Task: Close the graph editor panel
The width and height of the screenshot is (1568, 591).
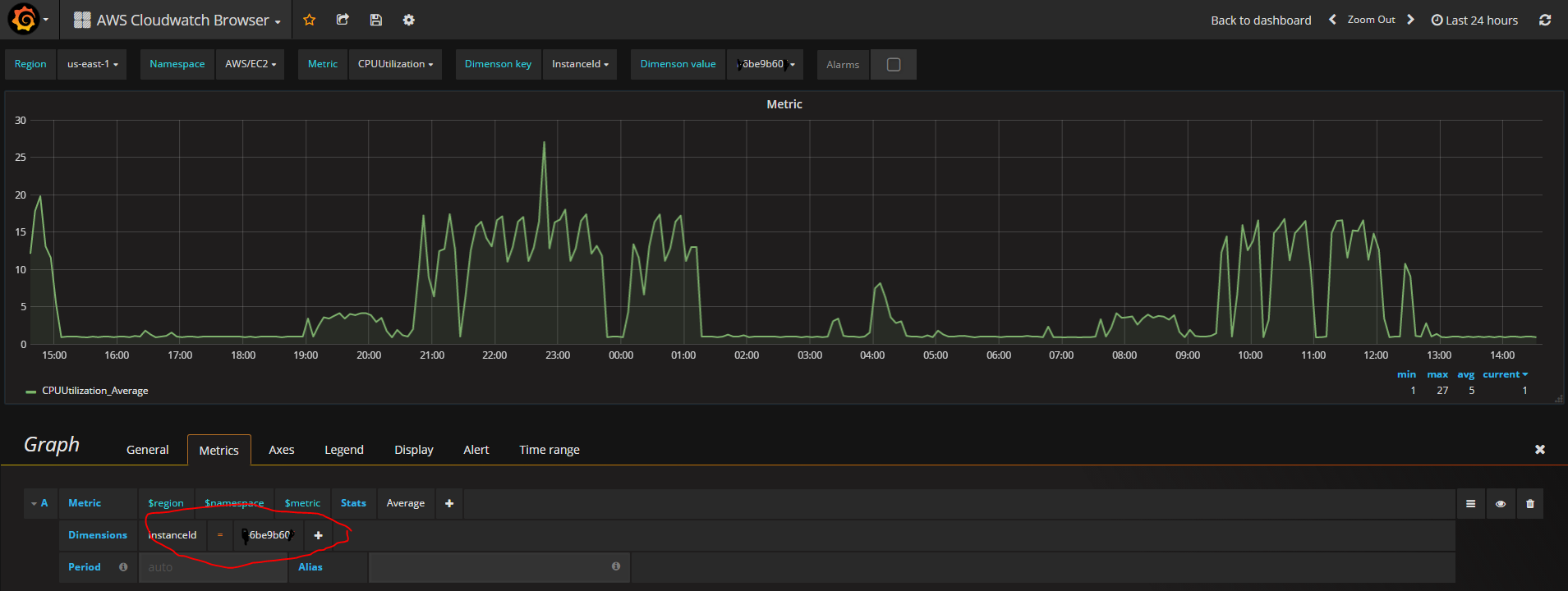Action: pyautogui.click(x=1540, y=449)
